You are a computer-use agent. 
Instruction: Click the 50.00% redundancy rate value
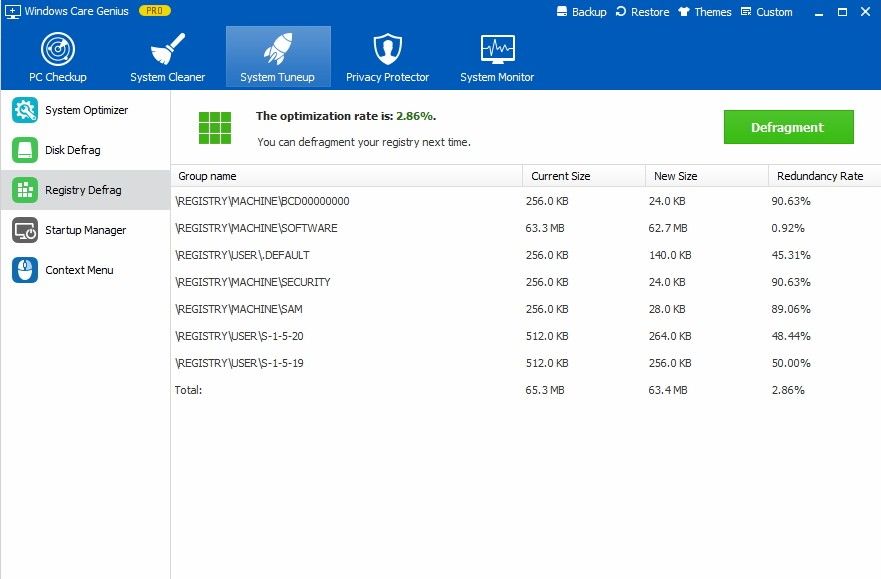[791, 363]
